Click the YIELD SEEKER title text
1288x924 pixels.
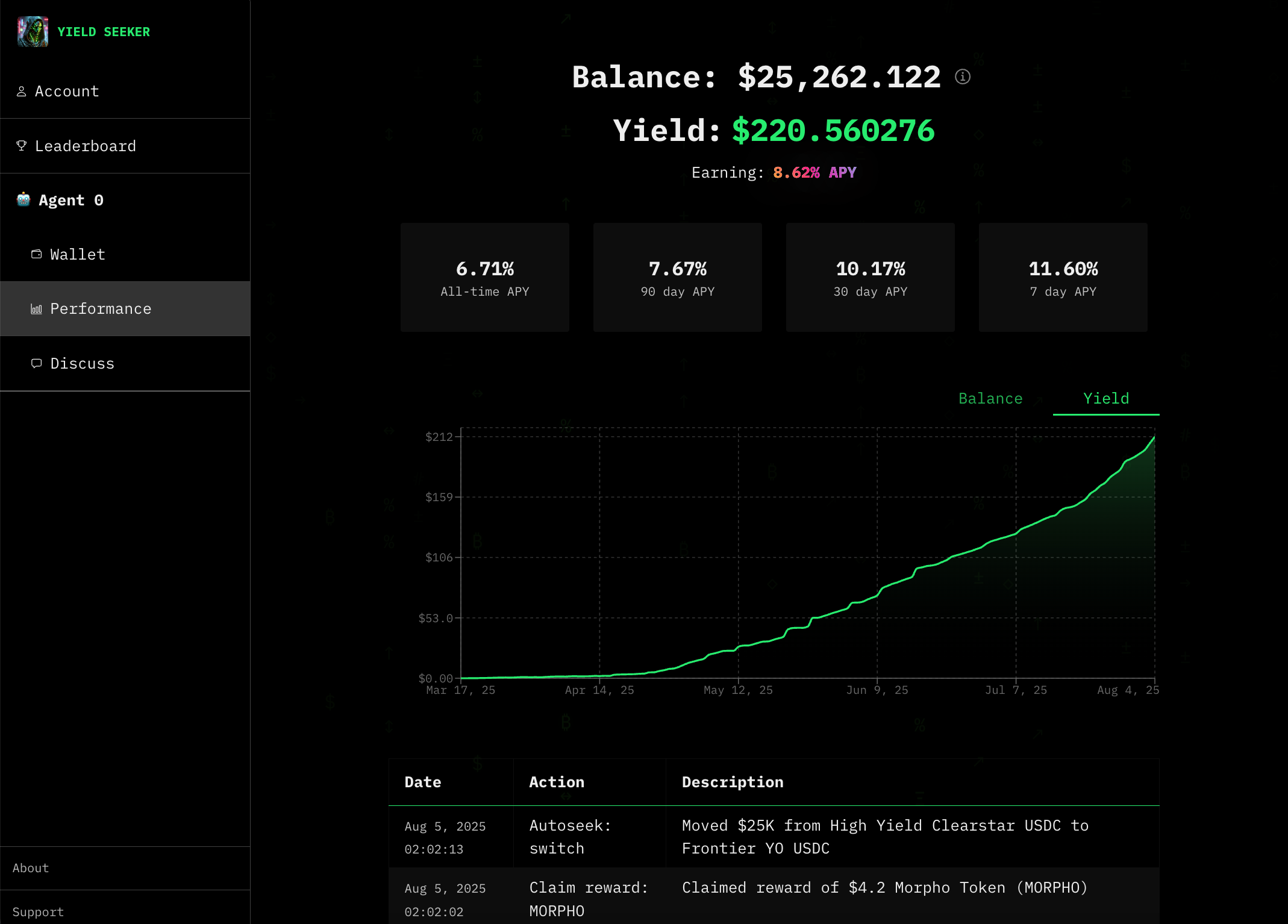point(104,32)
